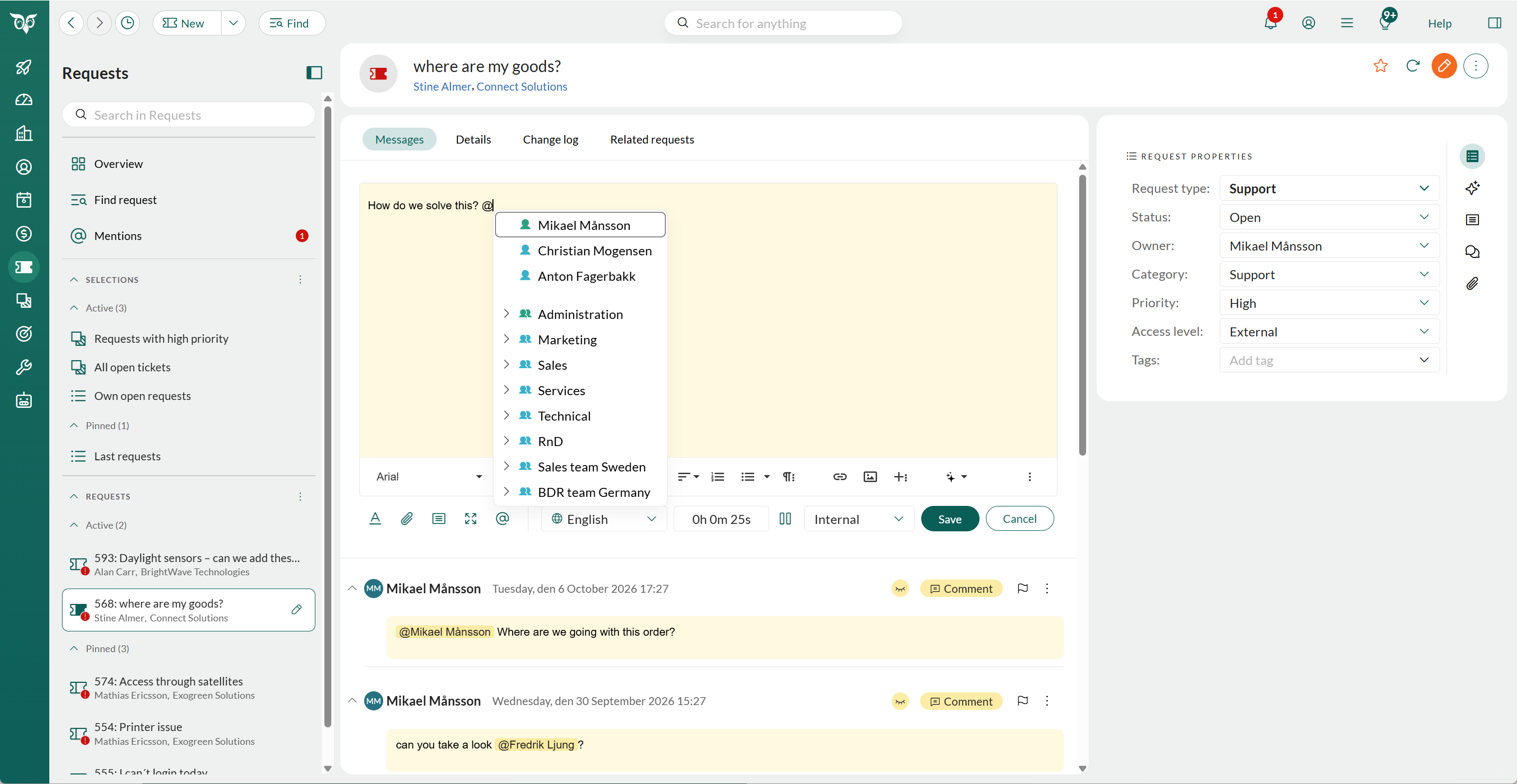Open the Dashboard gauge icon in sidebar
This screenshot has height=784, width=1517.
23,100
